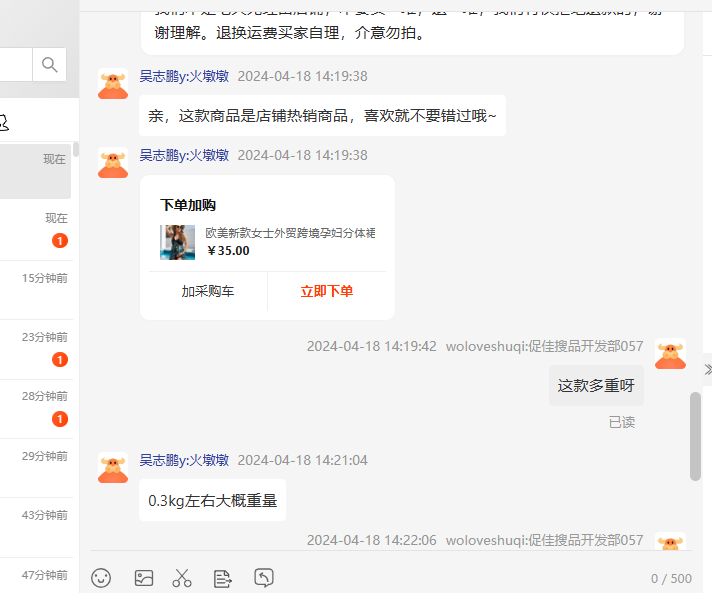Click unread badge under 28分钟前
712x593 pixels.
[x=60, y=419]
